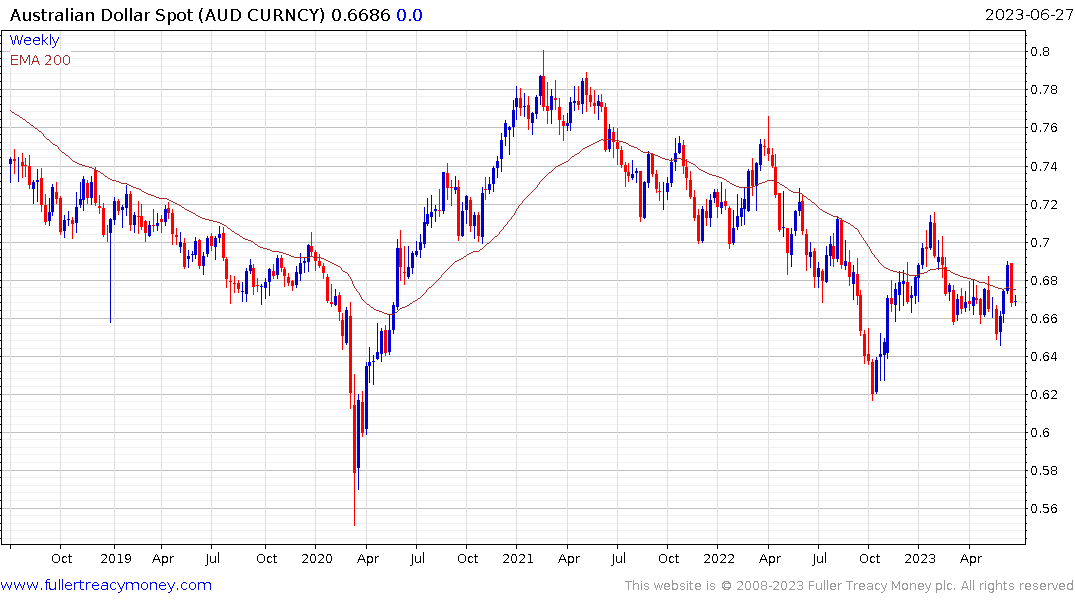Click the 0.56 price axis label
Image resolution: width=1075 pixels, height=600 pixels.
coord(1043,509)
